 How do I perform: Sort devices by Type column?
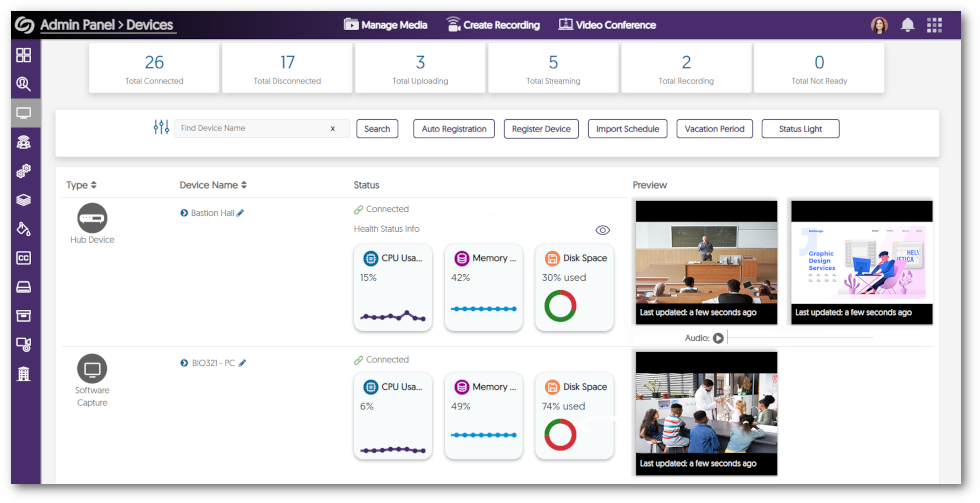pos(81,185)
